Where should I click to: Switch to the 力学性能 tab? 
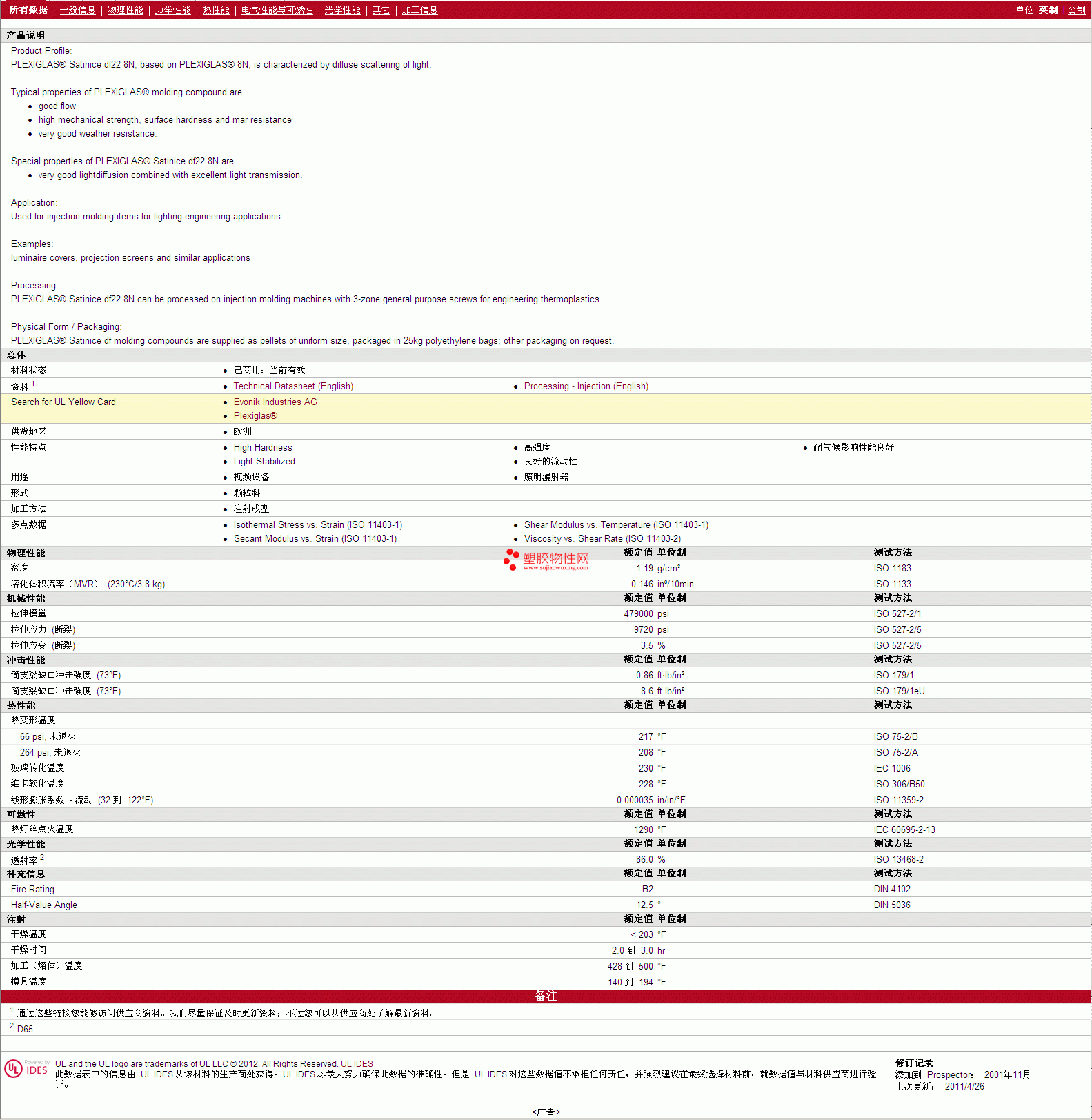pyautogui.click(x=172, y=10)
